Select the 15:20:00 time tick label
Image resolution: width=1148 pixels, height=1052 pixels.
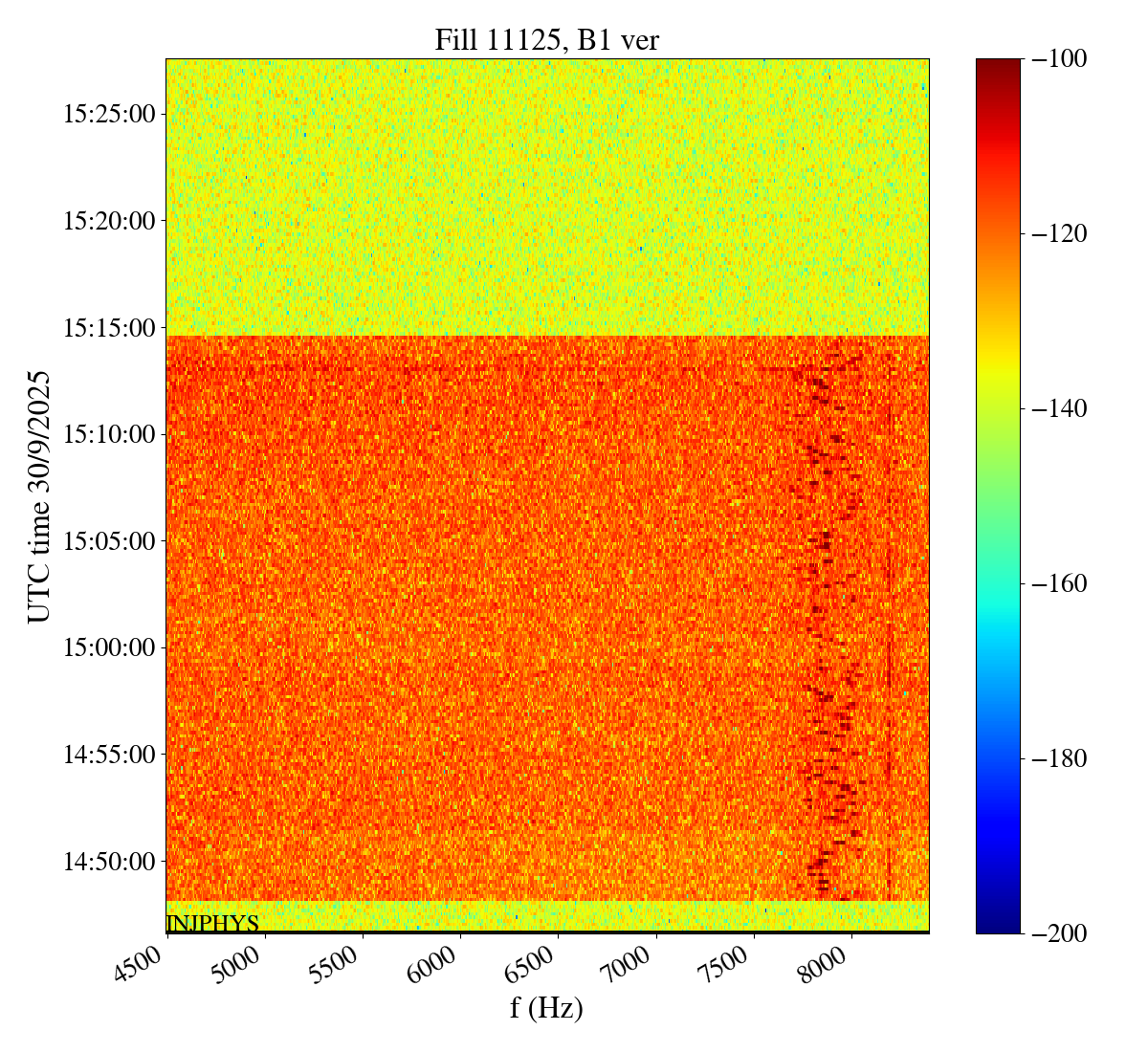tap(109, 221)
